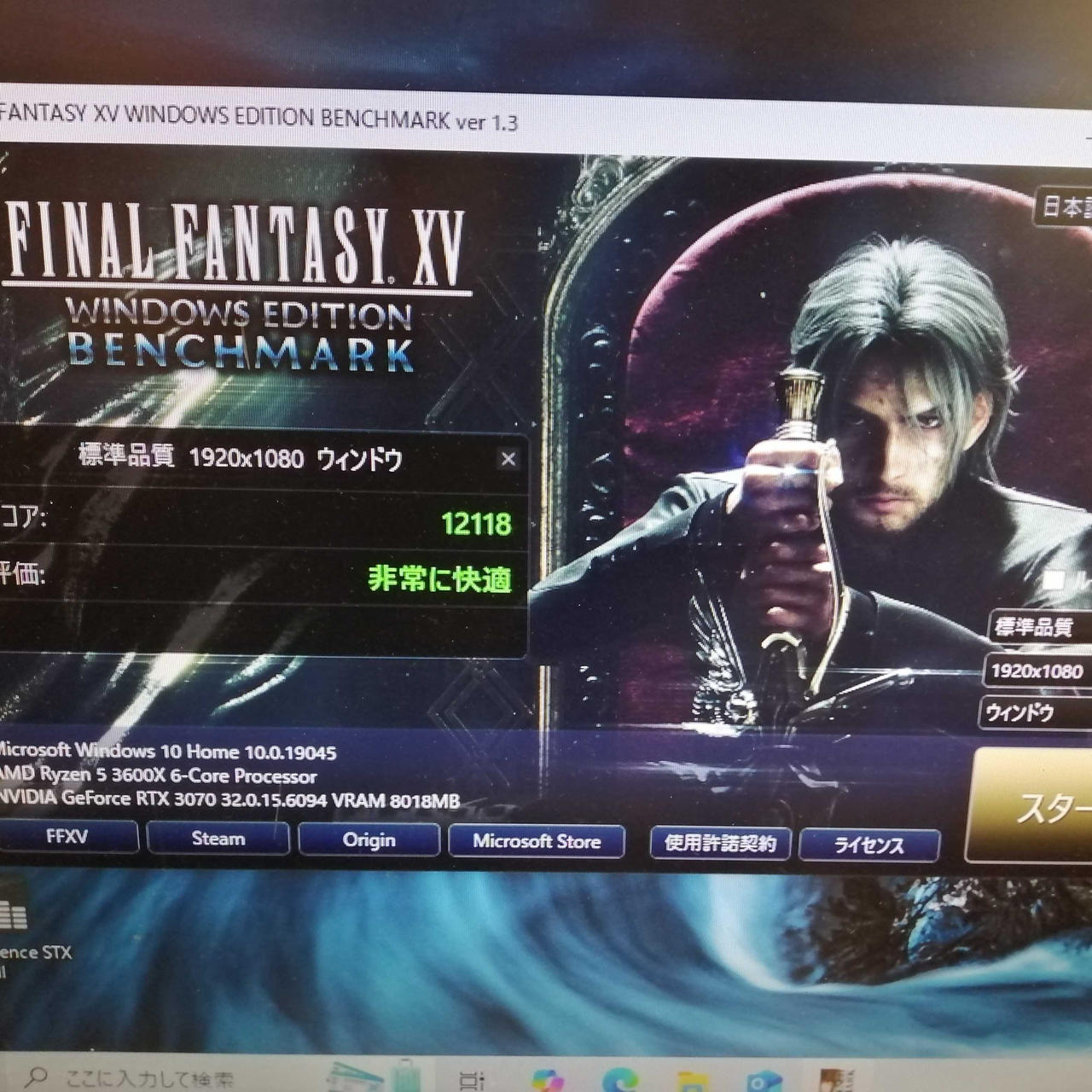Open the 日本語 language selector
This screenshot has width=1092, height=1092.
pos(1065,207)
